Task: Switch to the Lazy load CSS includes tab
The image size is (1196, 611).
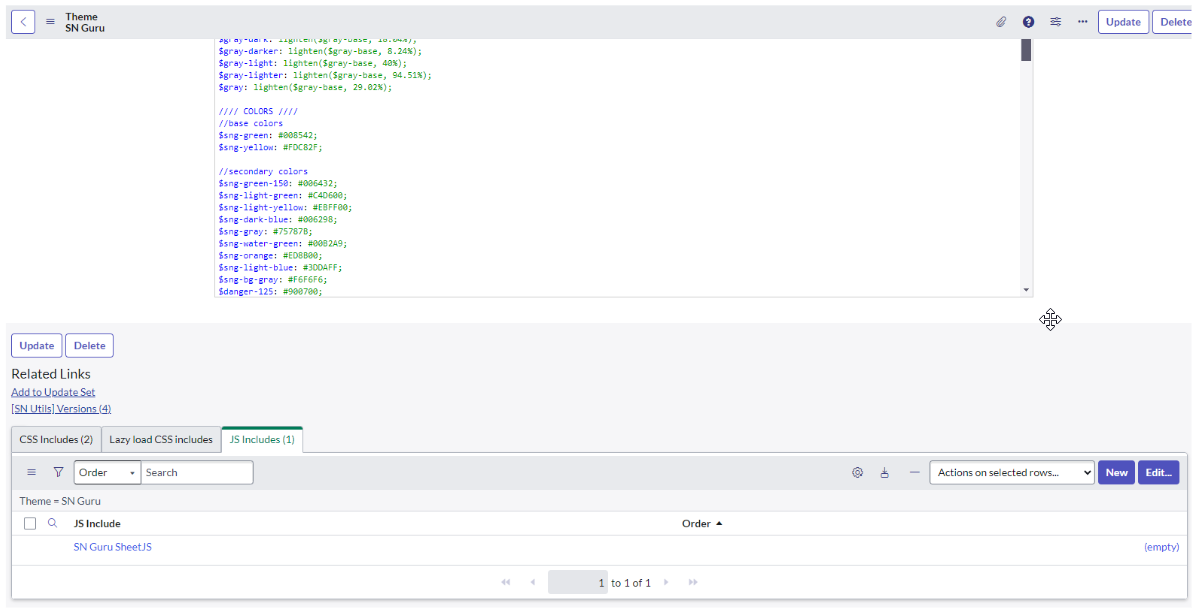Action: click(161, 439)
